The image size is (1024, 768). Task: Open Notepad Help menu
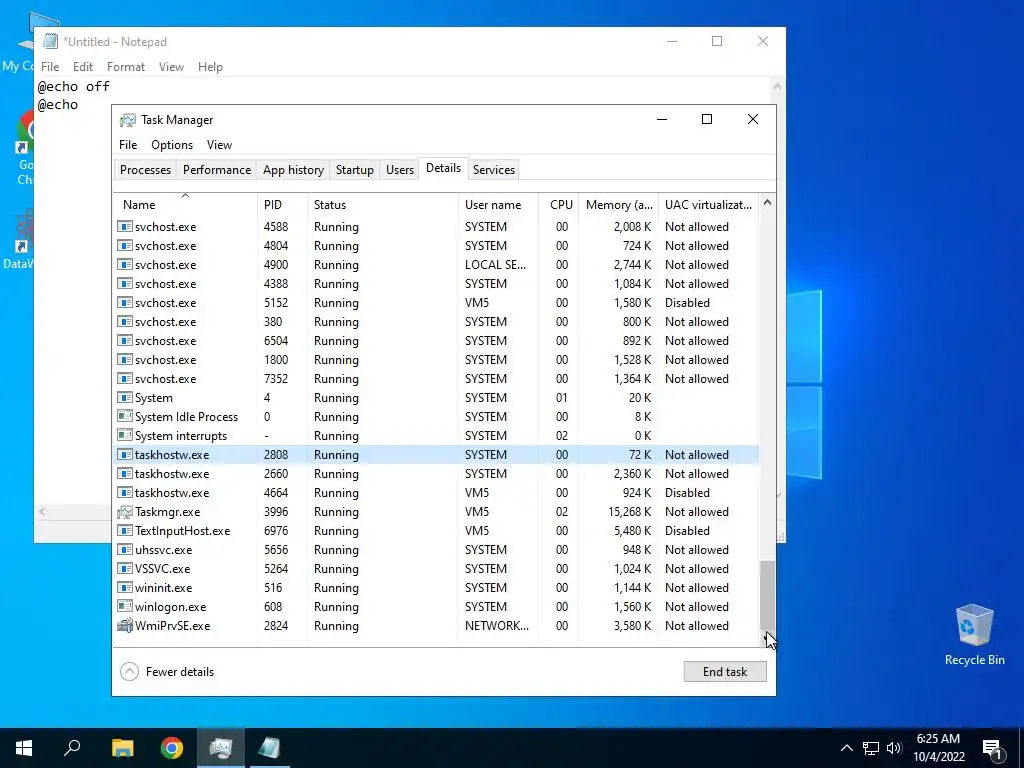tap(210, 67)
